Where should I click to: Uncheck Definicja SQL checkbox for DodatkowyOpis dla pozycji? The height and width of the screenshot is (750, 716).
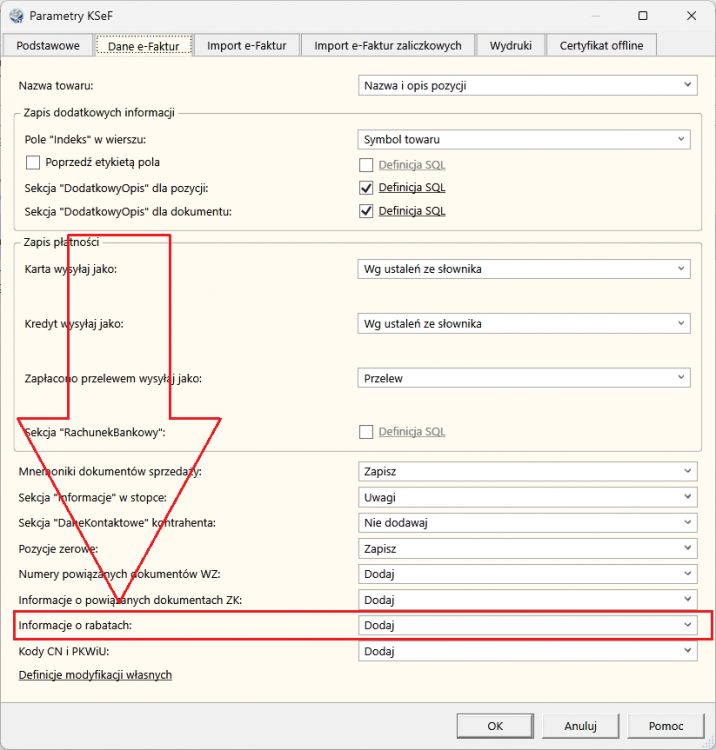click(366, 188)
